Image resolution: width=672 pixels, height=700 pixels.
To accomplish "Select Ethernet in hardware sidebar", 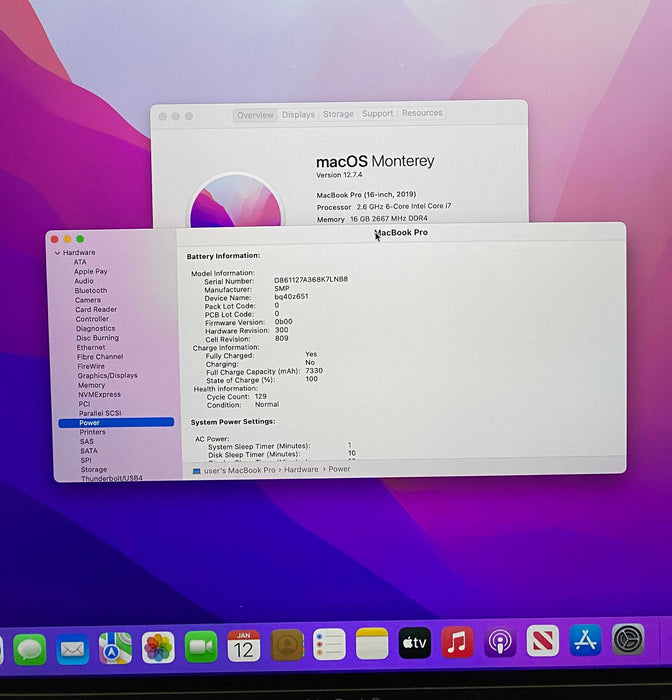I will (x=91, y=347).
